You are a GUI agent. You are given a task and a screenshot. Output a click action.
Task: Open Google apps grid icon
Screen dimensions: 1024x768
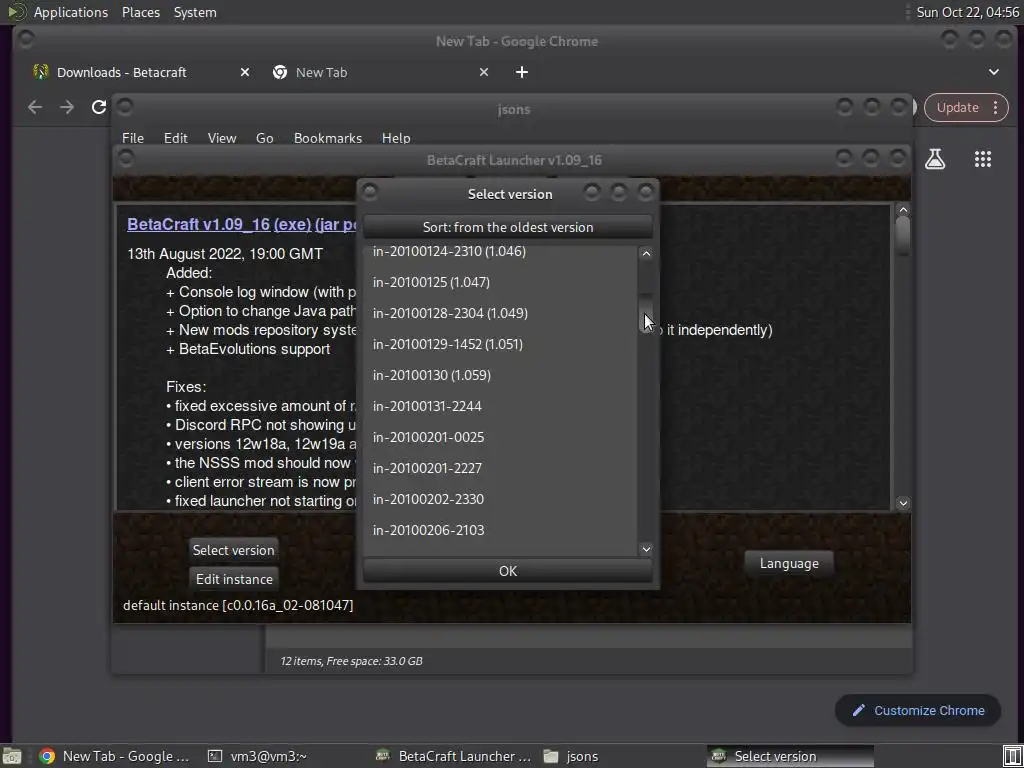[983, 159]
